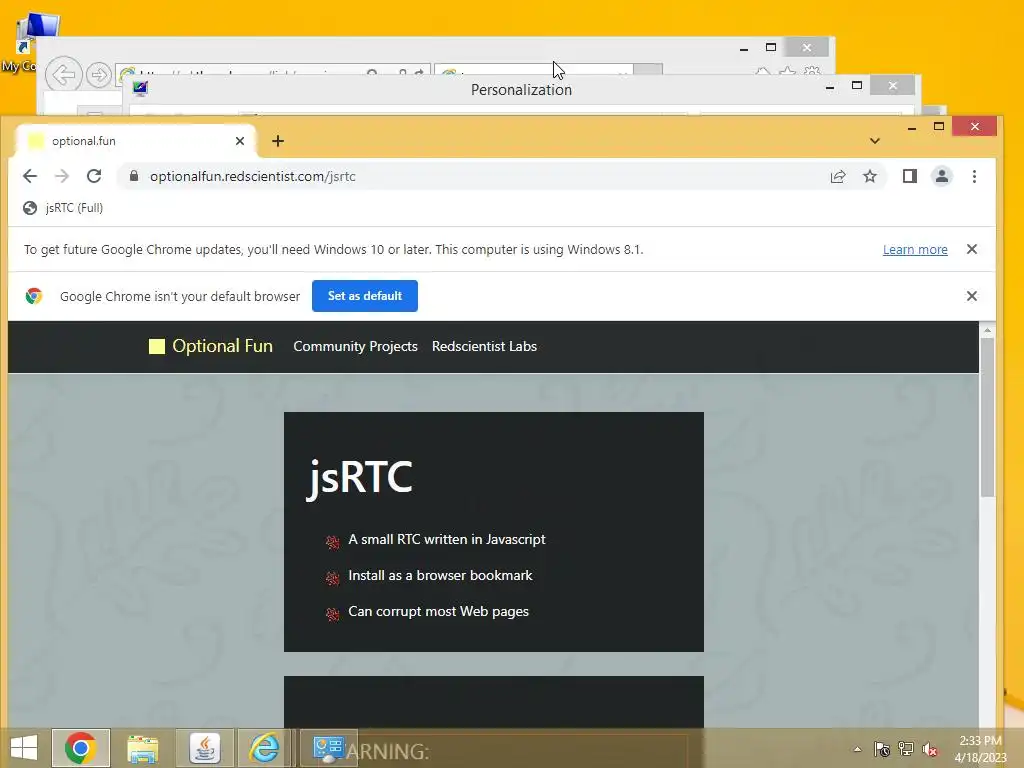Maximize the Personalization window
Image resolution: width=1024 pixels, height=768 pixels.
click(857, 86)
